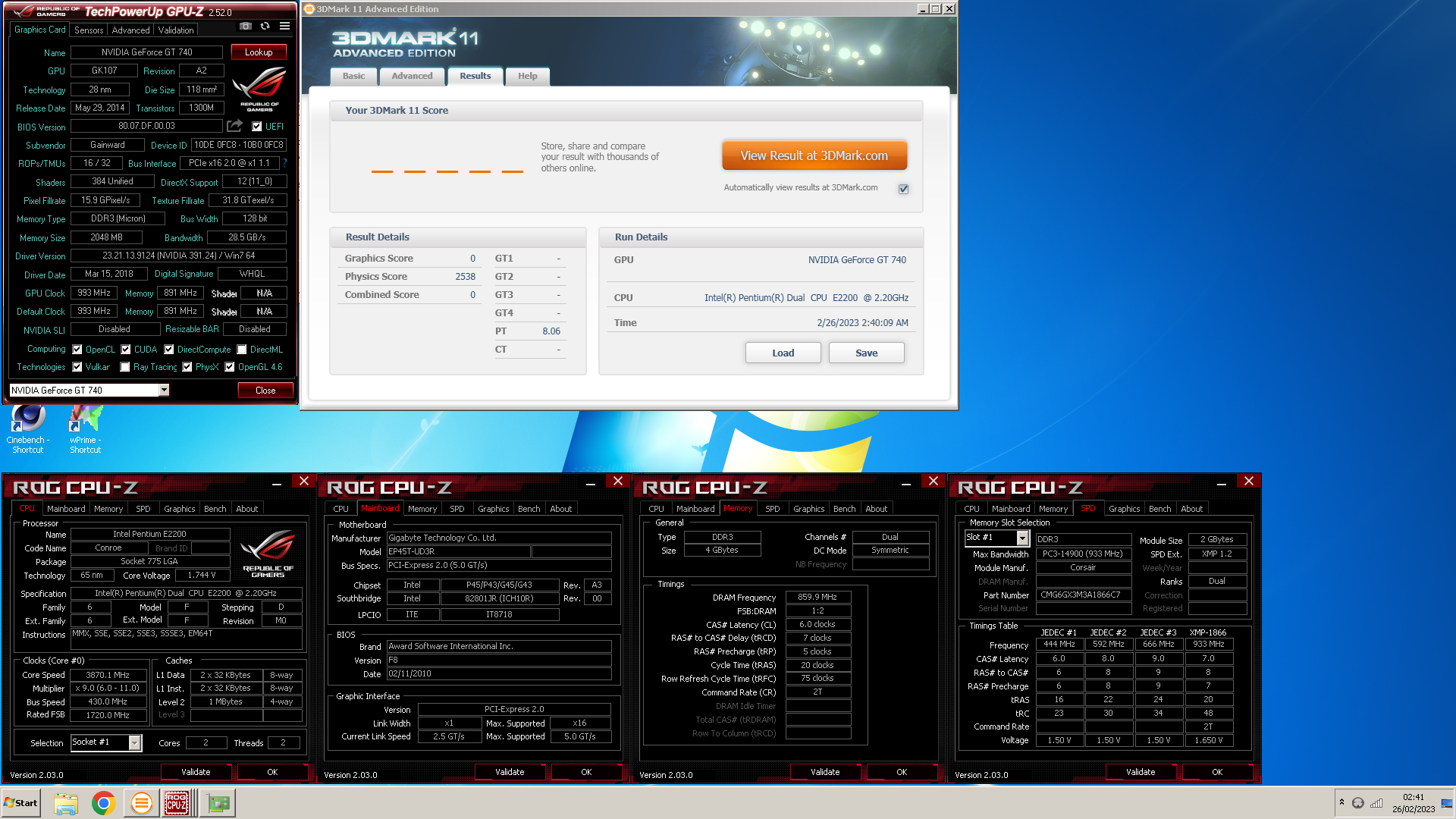Toggle the OpenCL checkbox
This screenshot has width=1456, height=819.
[77, 350]
